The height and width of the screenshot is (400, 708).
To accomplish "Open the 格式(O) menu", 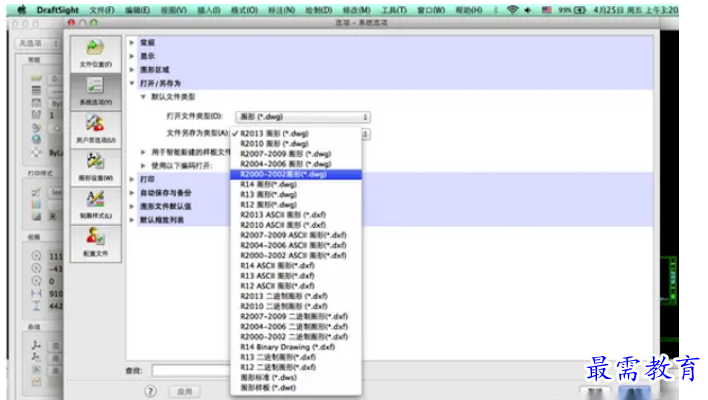I will pos(244,10).
